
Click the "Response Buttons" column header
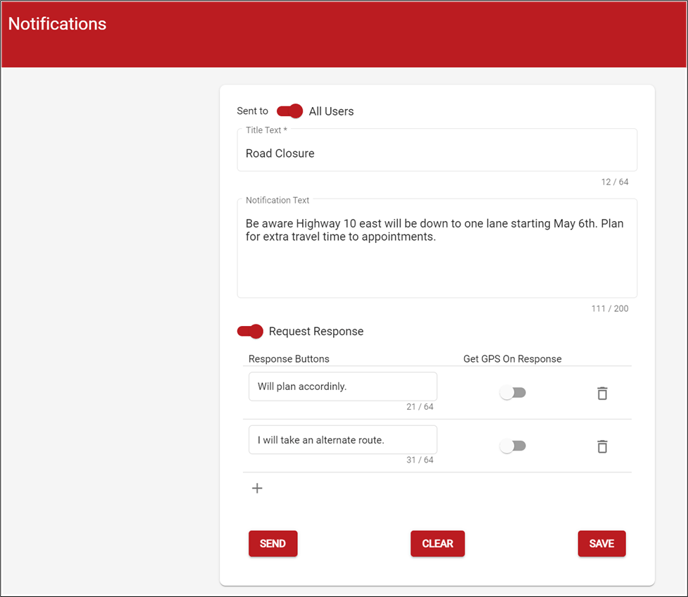click(x=289, y=359)
